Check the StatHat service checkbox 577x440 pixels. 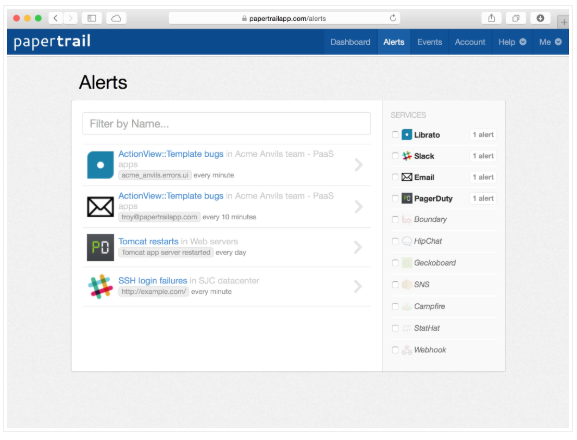395,328
